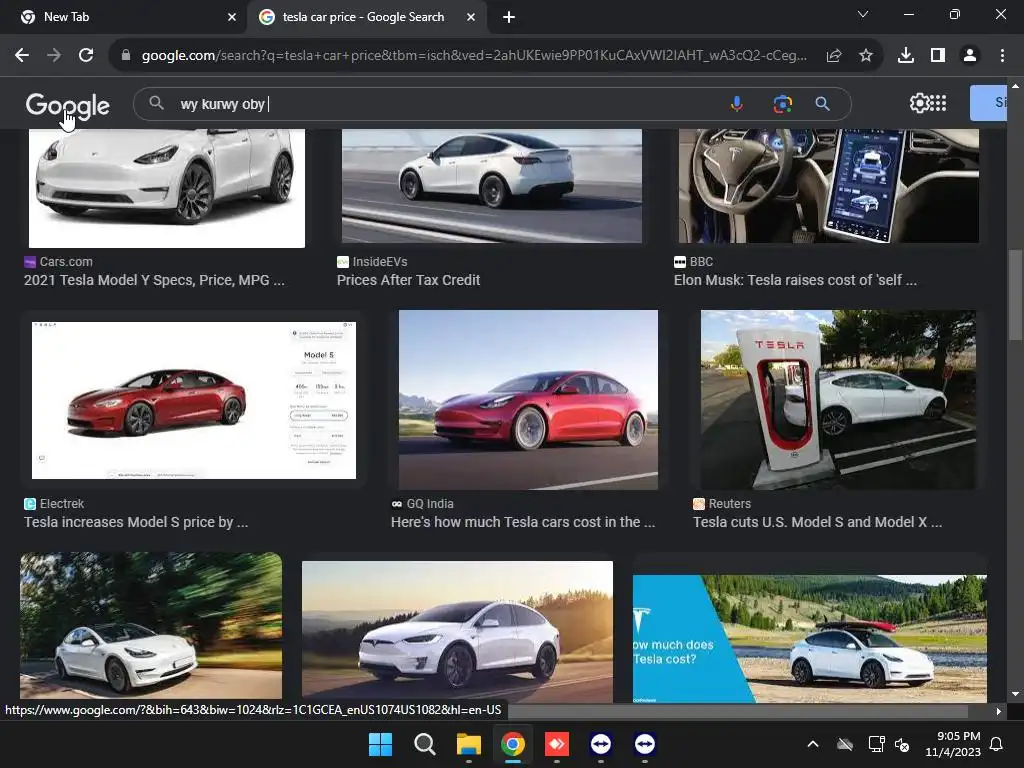Open BBC Tesla interior image
The height and width of the screenshot is (768, 1024).
pos(829,186)
